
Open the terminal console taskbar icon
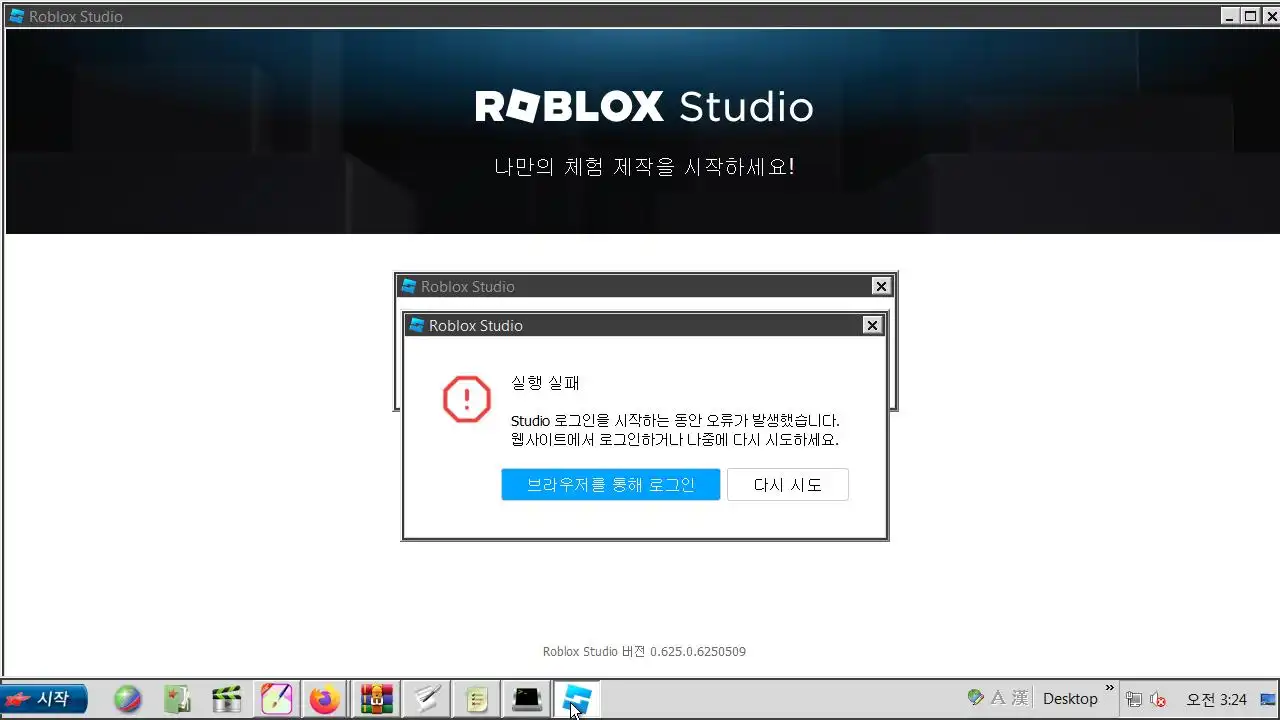pos(527,699)
